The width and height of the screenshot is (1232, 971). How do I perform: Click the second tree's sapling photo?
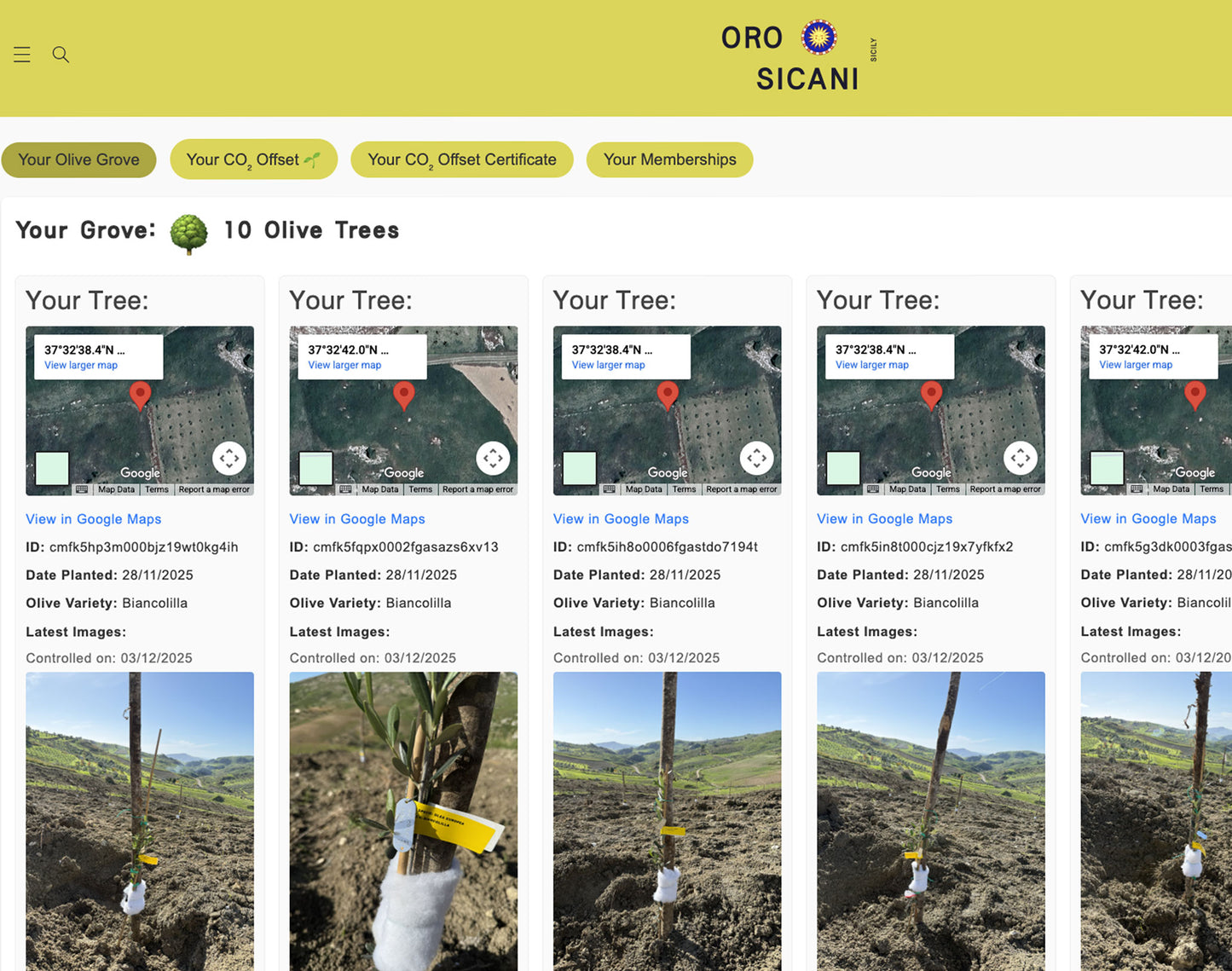[x=403, y=821]
